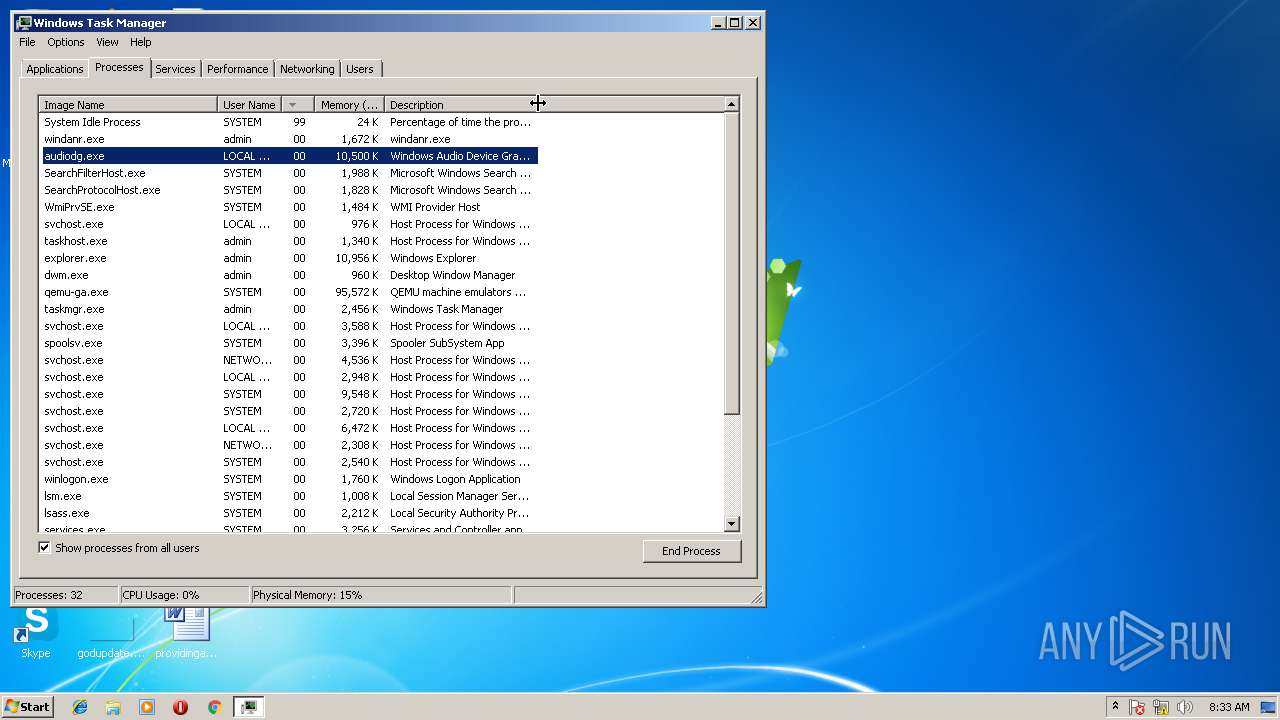The width and height of the screenshot is (1280, 720).
Task: Select Task Manager taskbar button
Action: pyautogui.click(x=248, y=707)
